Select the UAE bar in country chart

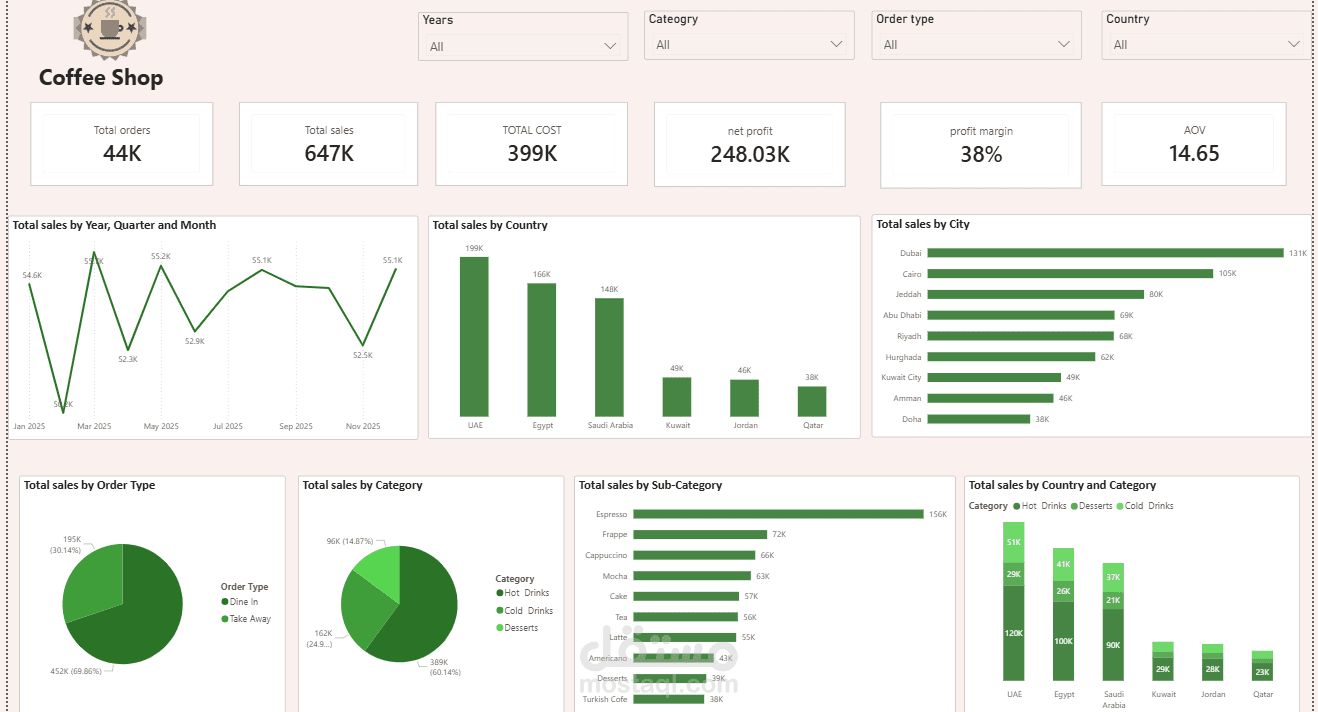point(474,336)
